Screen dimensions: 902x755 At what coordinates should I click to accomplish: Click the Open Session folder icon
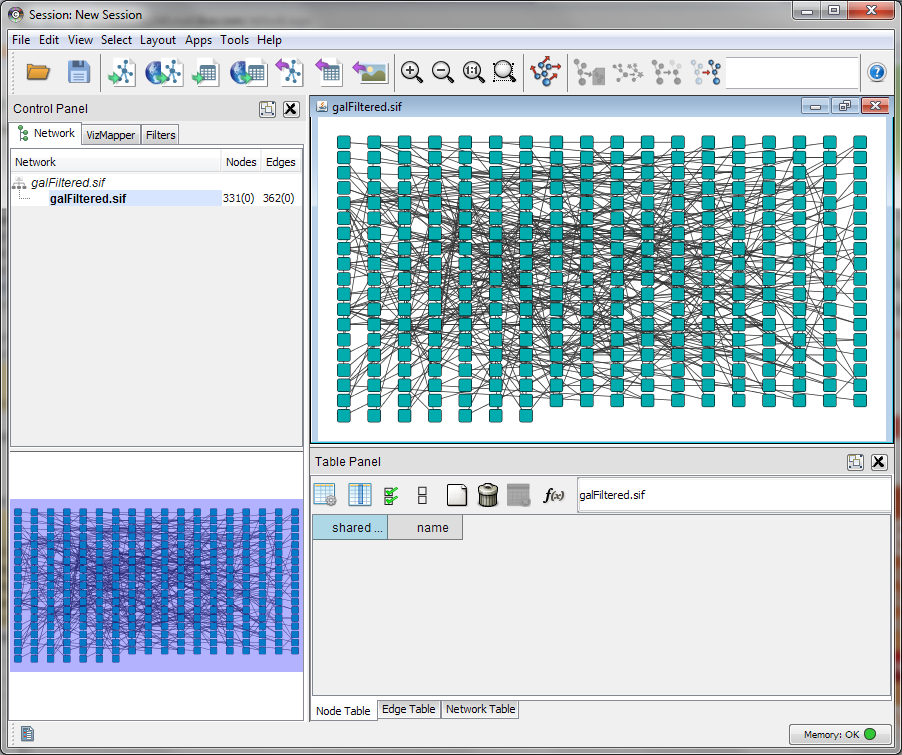pos(38,72)
